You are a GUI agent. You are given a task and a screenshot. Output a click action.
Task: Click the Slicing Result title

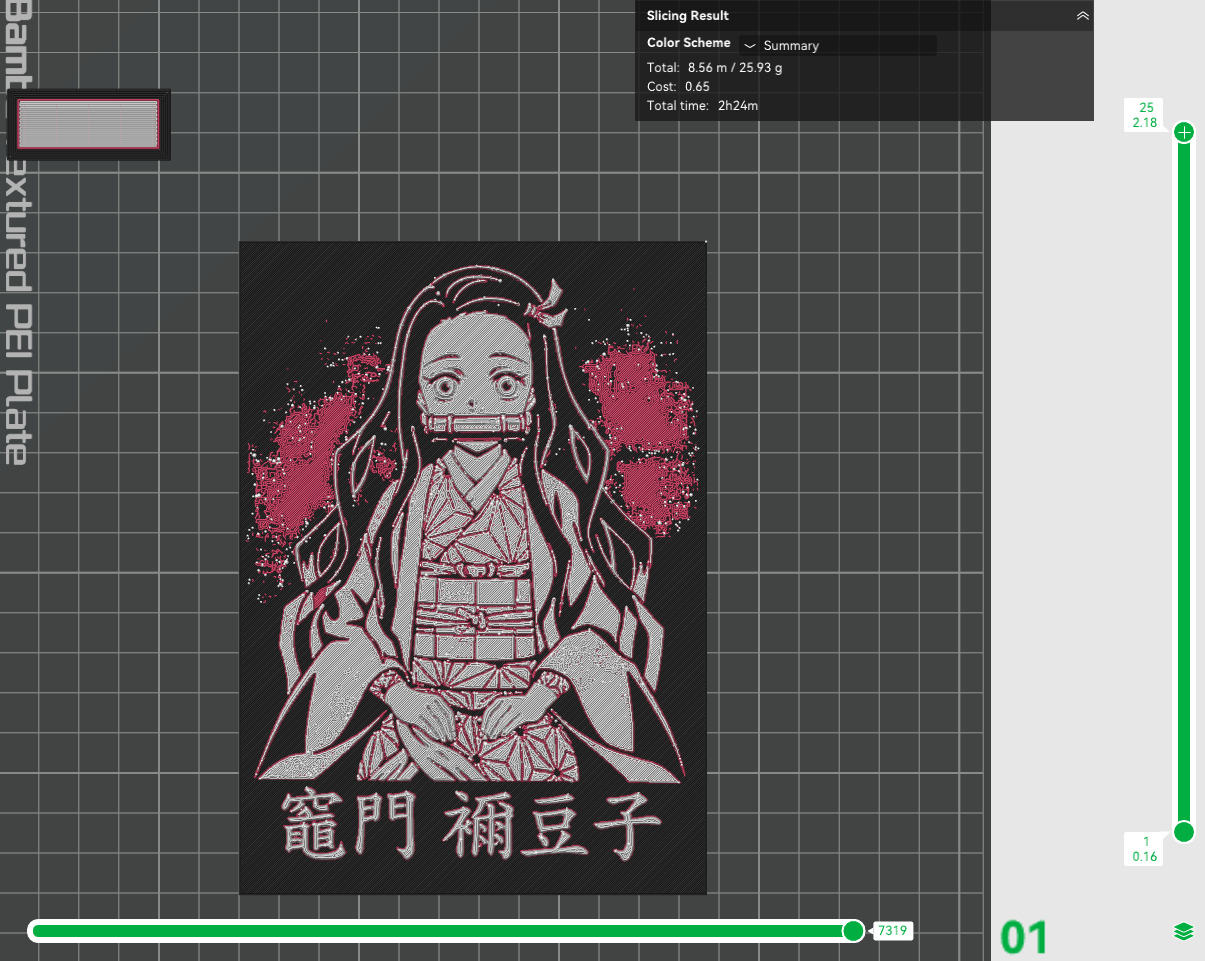(688, 16)
